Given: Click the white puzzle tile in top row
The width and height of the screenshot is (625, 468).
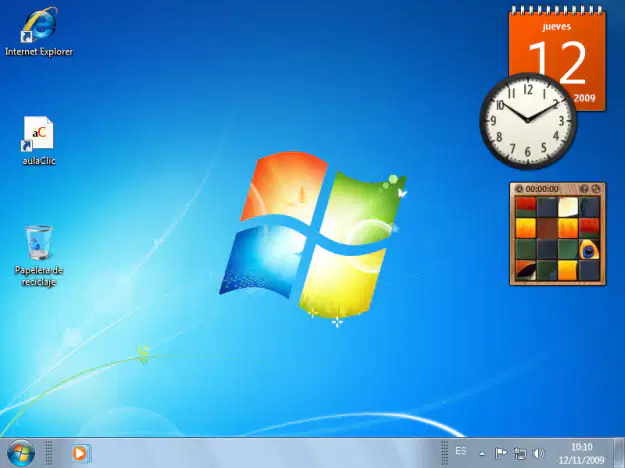Looking at the screenshot, I should pos(568,207).
